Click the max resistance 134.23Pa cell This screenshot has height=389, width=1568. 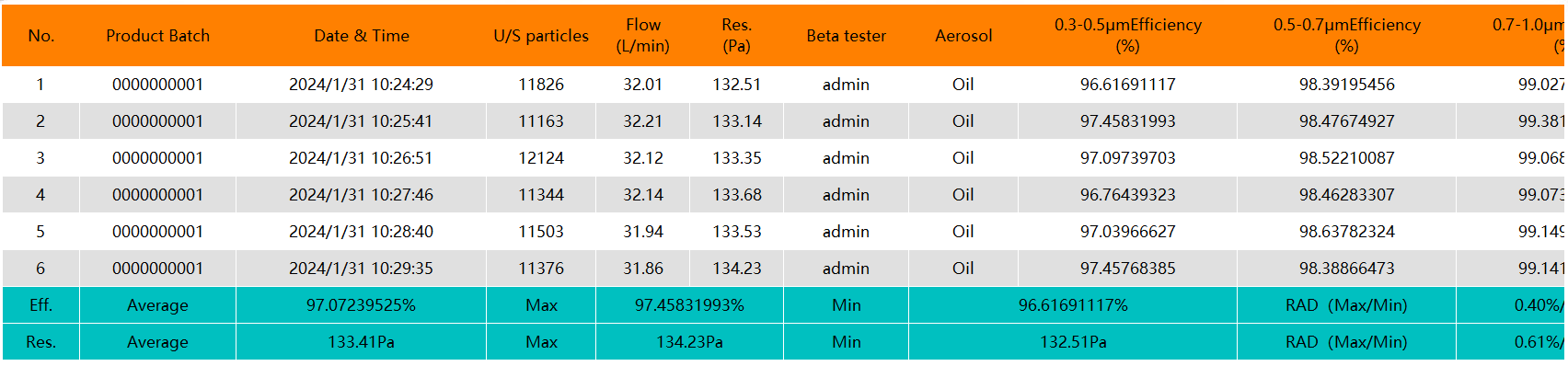[x=689, y=342]
